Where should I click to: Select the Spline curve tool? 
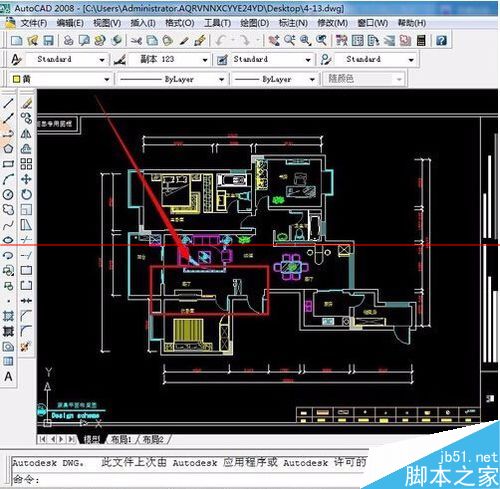[8, 225]
